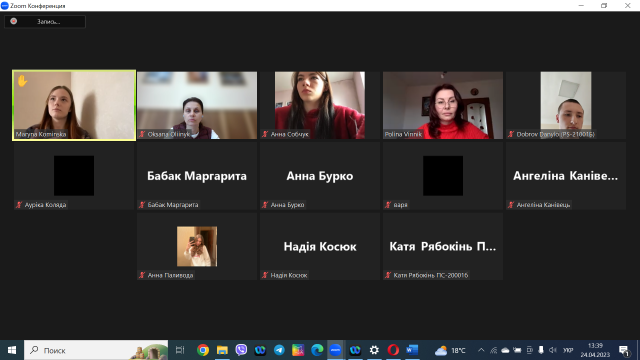Image resolution: width=640 pixels, height=360 pixels.
Task: Open Microsoft Edge from the taskbar
Action: coord(317,350)
